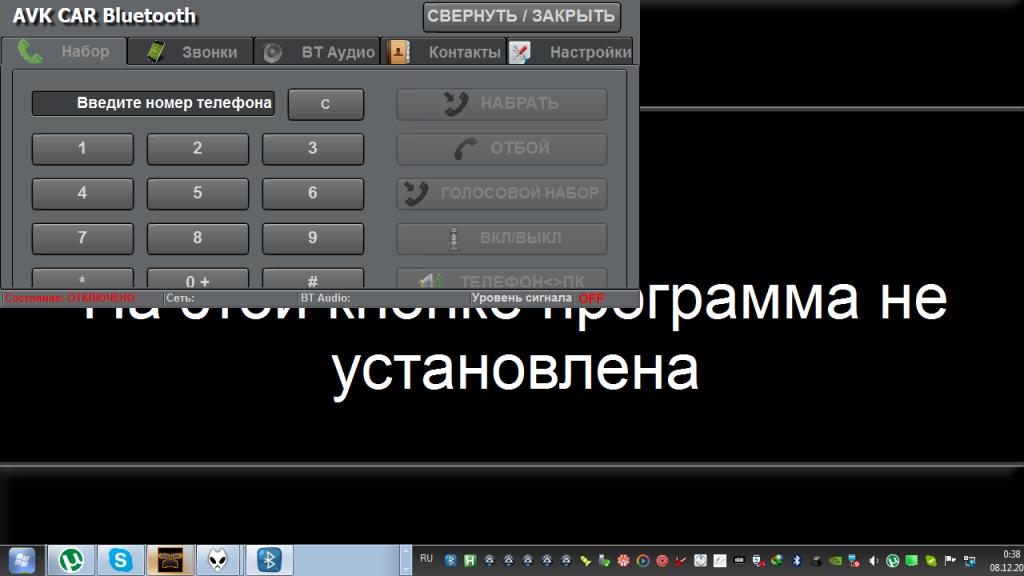Viewport: 1024px width, 576px height.
Task: Clear the number with the C button
Action: 325,104
